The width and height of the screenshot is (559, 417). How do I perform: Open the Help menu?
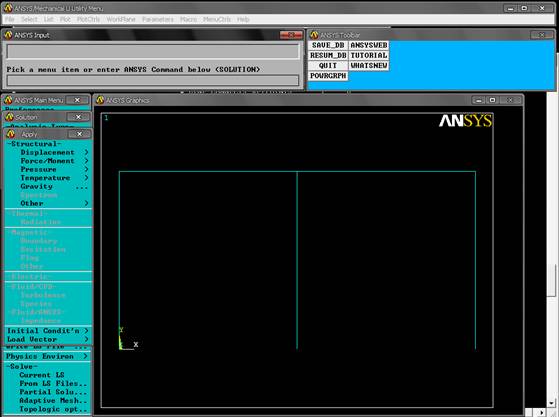(x=243, y=19)
